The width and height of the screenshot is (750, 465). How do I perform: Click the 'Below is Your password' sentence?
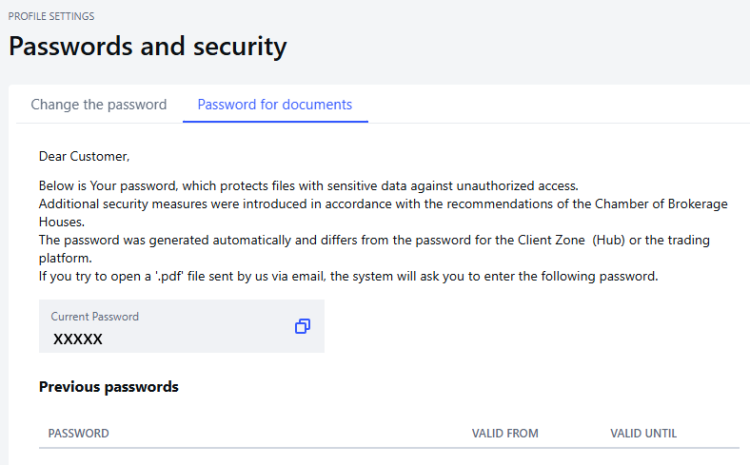coord(308,186)
